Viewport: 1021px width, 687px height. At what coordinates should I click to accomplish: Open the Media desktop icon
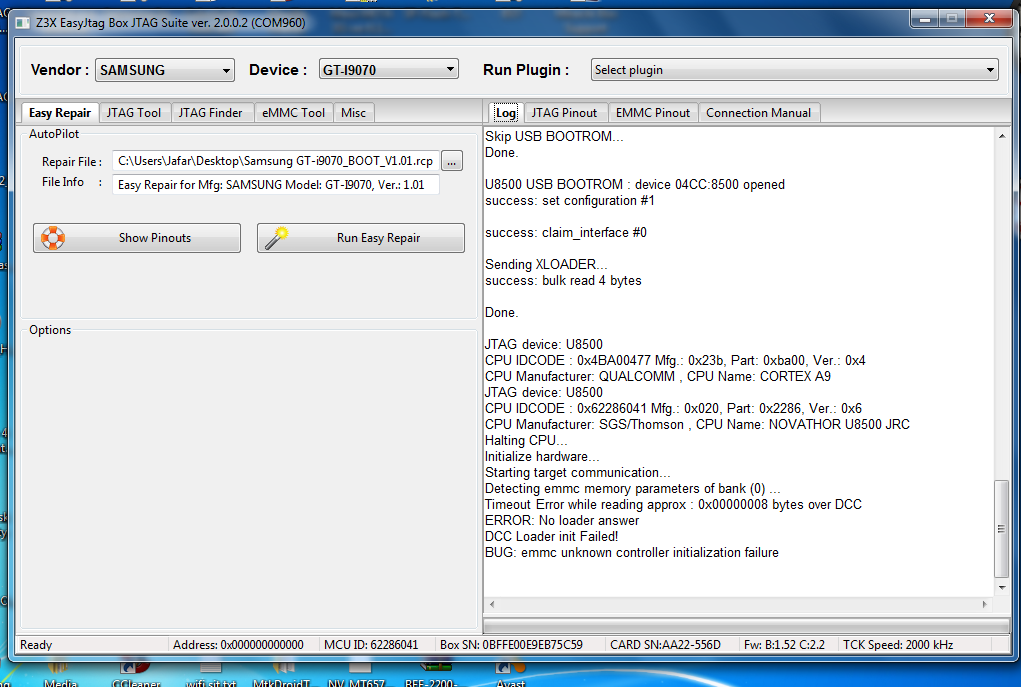click(x=61, y=675)
